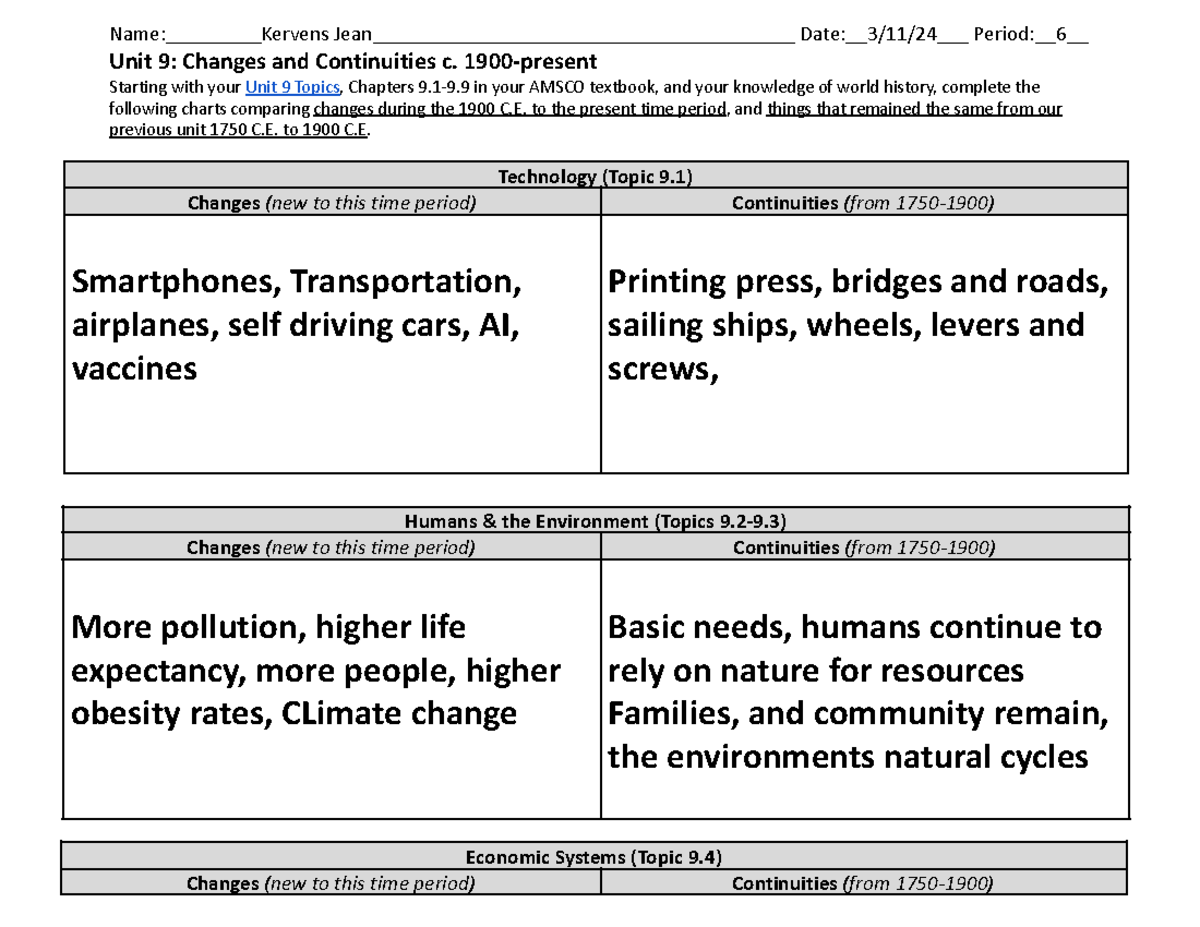
Task: Click the line 'the environments natural cycles'
Action: [x=848, y=757]
